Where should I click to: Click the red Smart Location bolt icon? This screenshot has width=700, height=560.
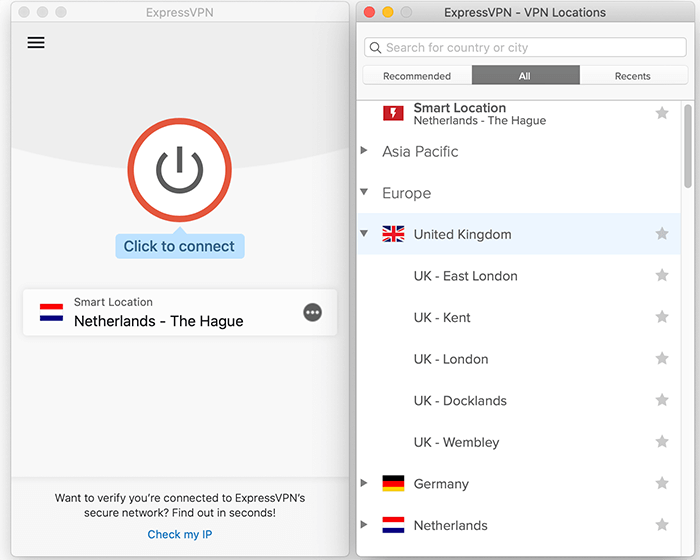coord(393,113)
